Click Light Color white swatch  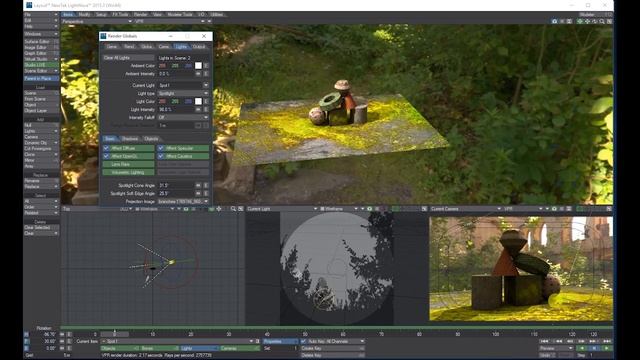pyautogui.click(x=198, y=101)
